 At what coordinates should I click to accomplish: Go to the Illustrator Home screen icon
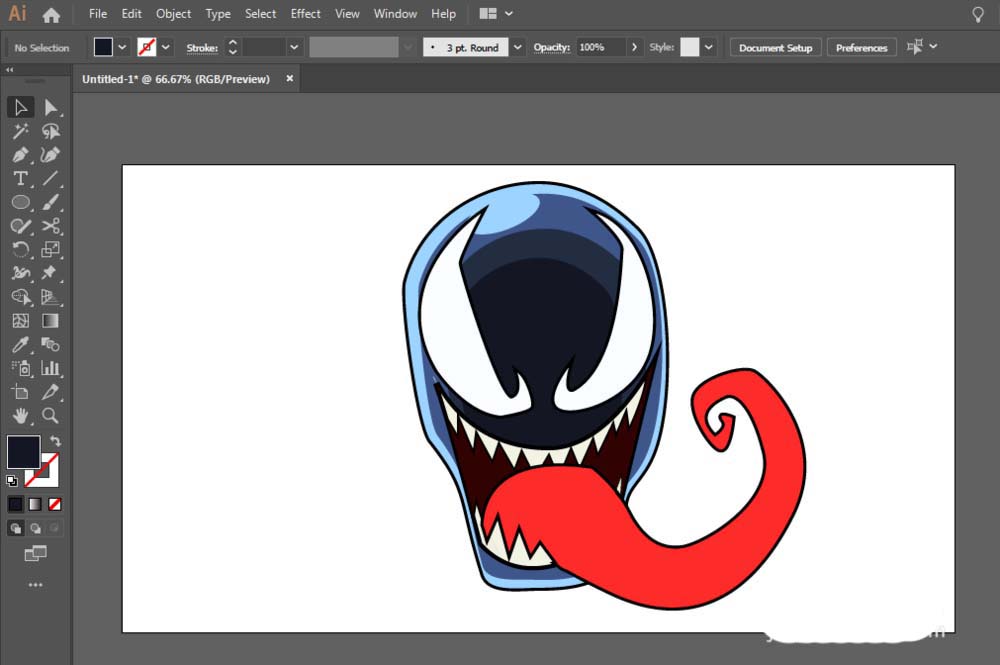[x=51, y=15]
